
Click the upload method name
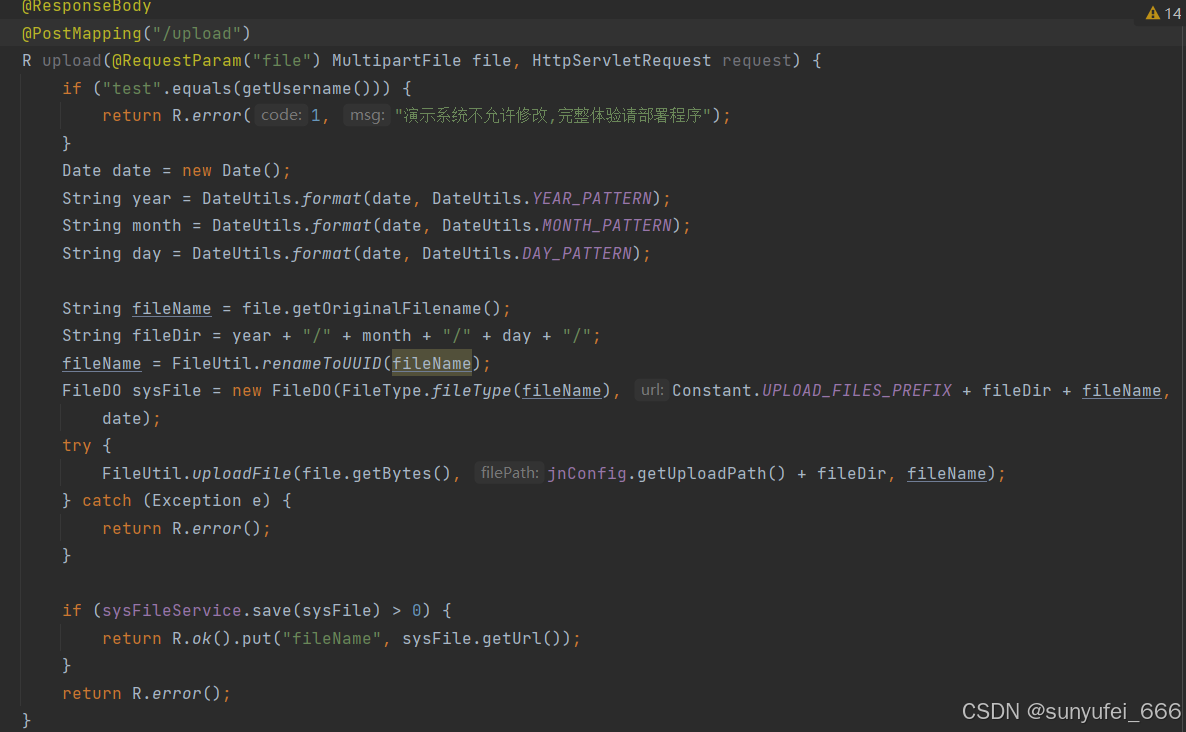click(x=72, y=60)
